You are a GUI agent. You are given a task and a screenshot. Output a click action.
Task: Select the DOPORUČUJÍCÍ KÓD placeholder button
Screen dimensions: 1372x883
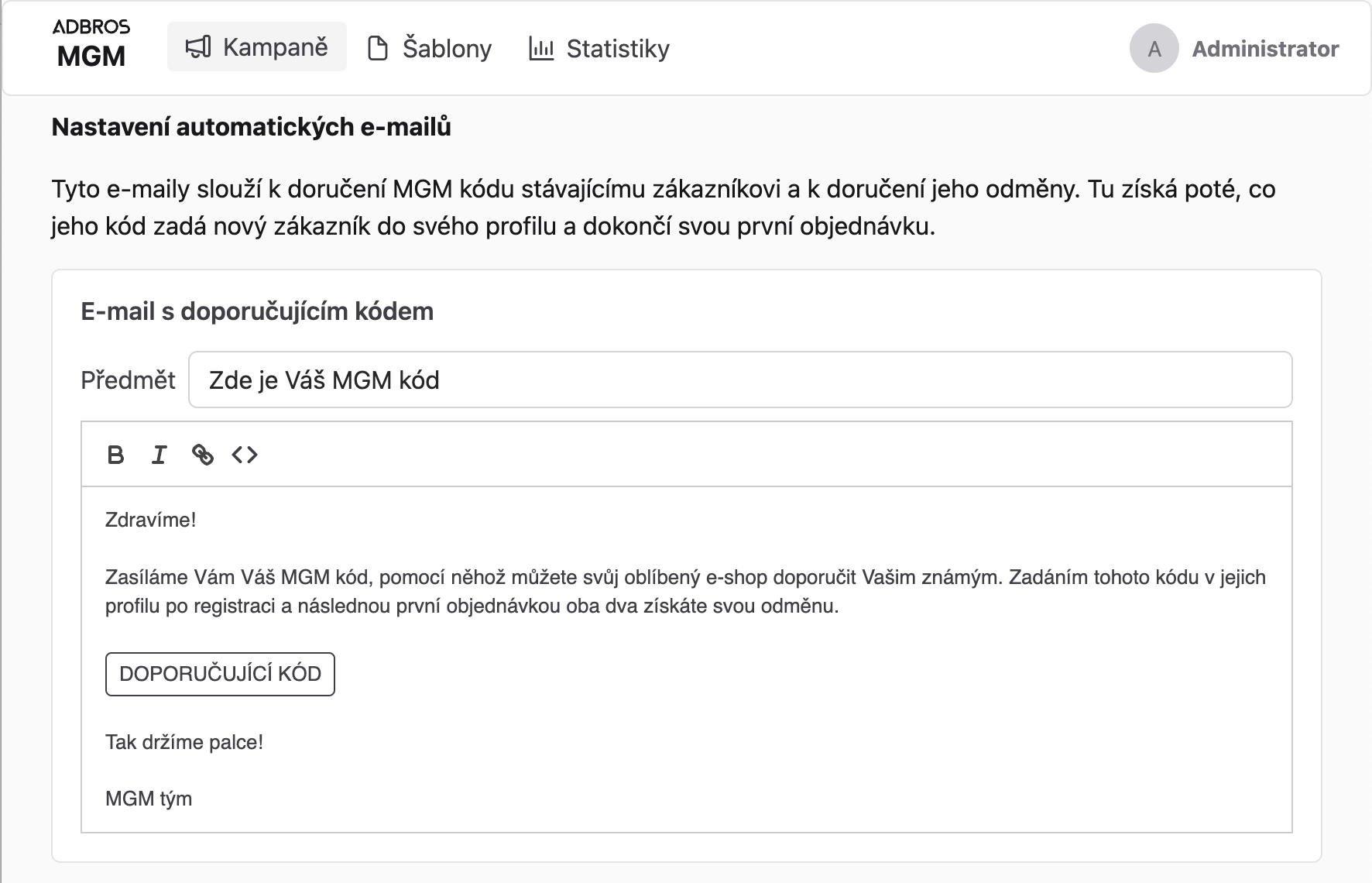click(220, 674)
